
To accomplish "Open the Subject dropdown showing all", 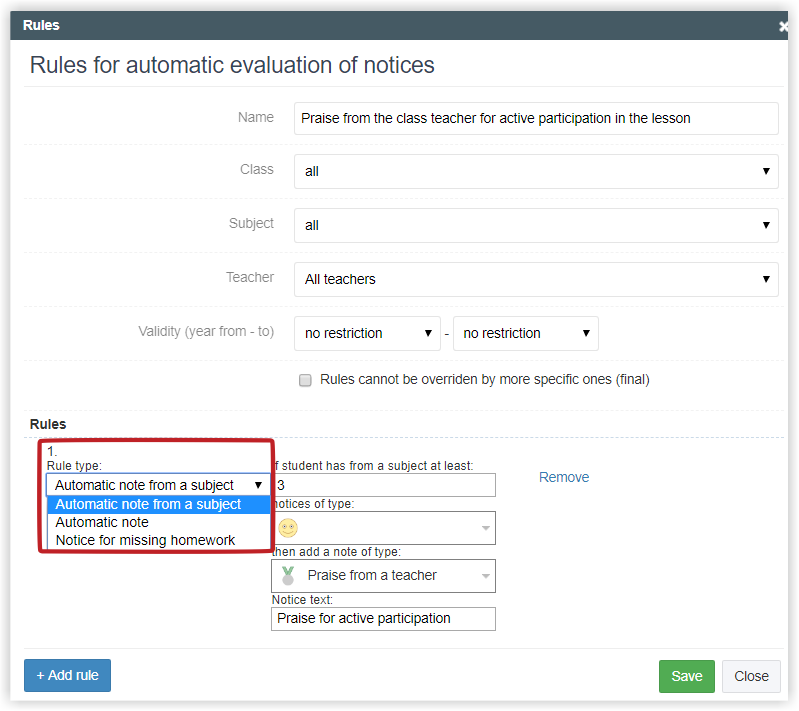I will [x=536, y=225].
